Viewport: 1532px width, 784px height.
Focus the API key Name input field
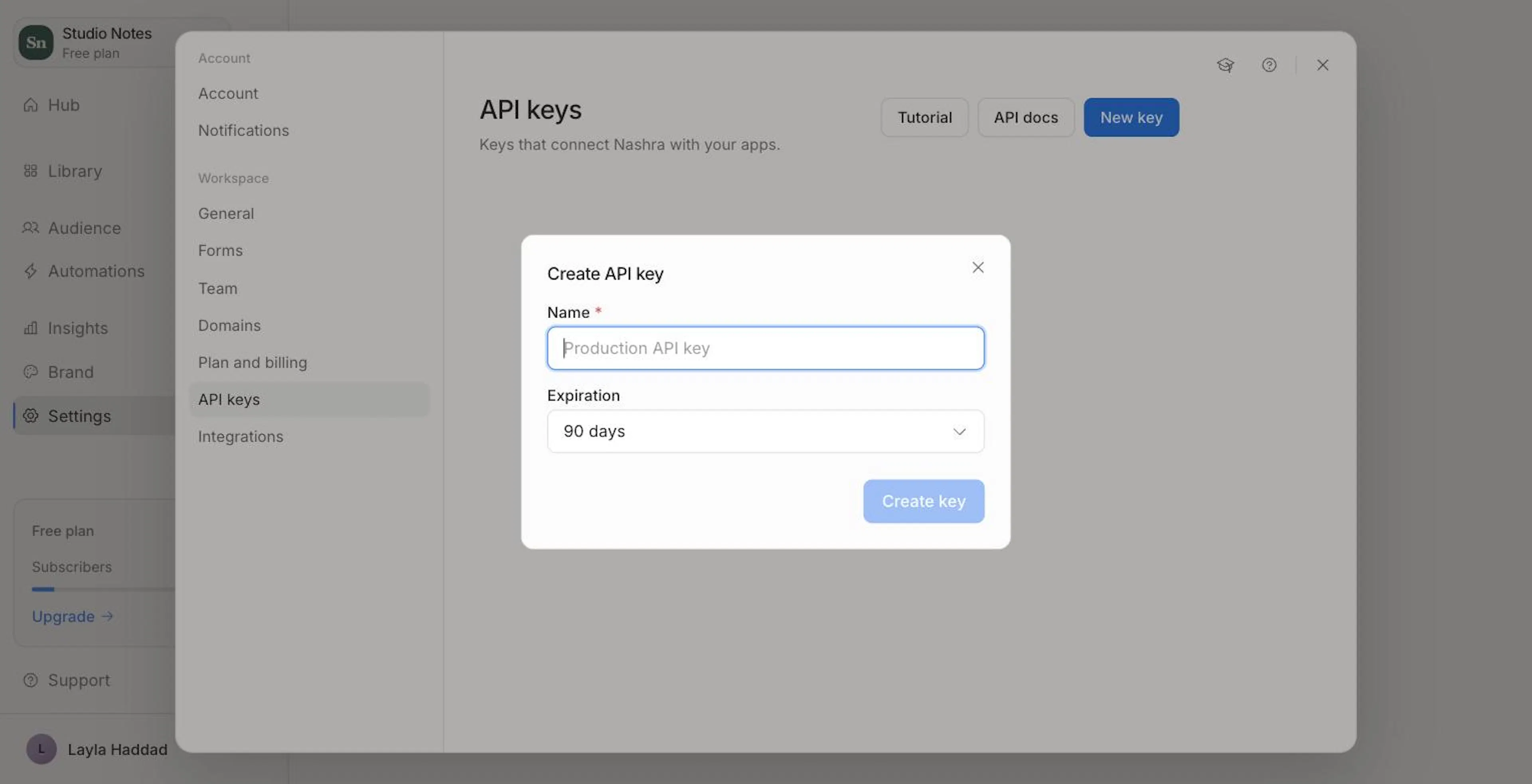pyautogui.click(x=766, y=348)
